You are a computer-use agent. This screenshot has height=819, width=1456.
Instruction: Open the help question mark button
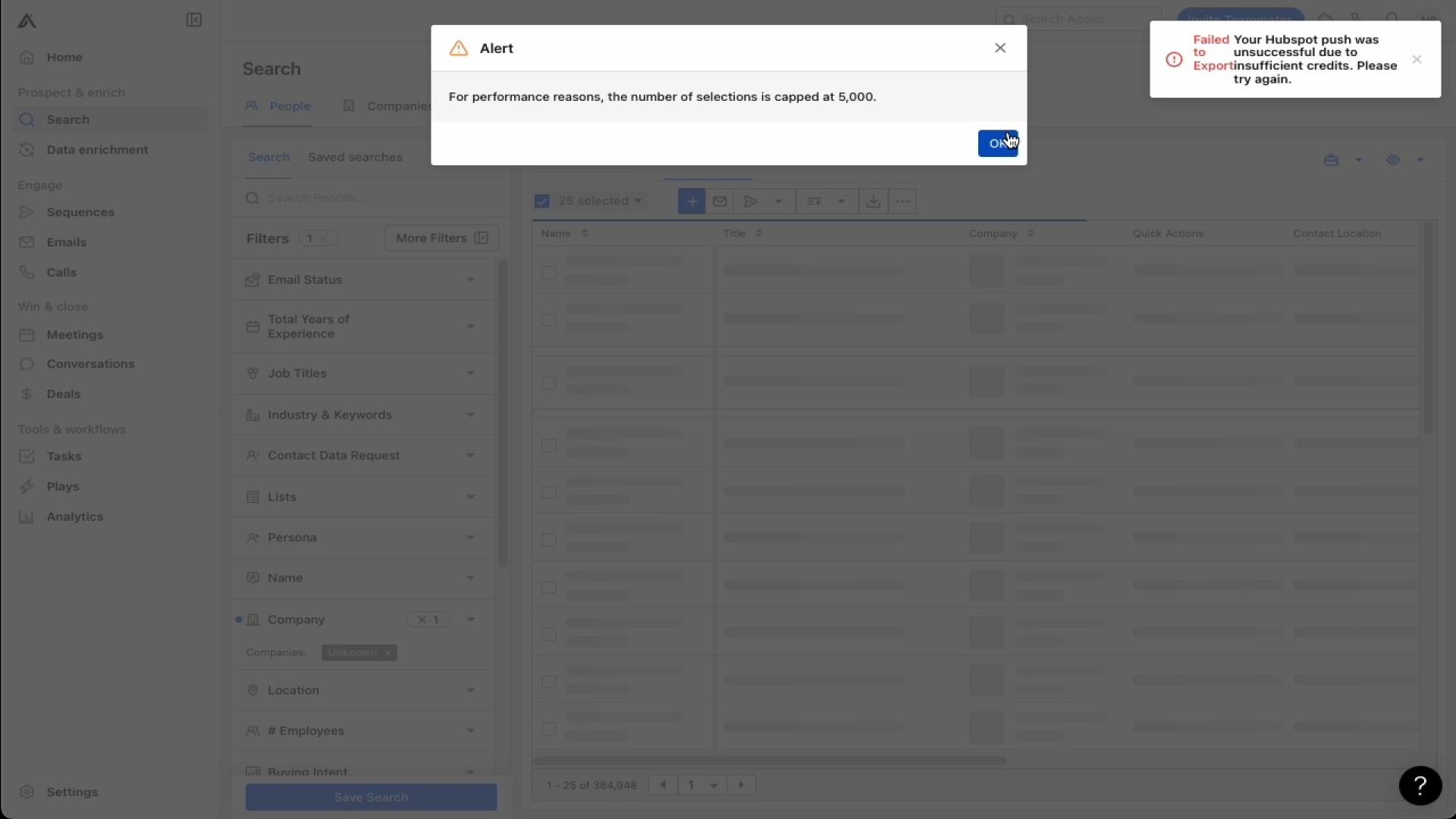click(1420, 786)
